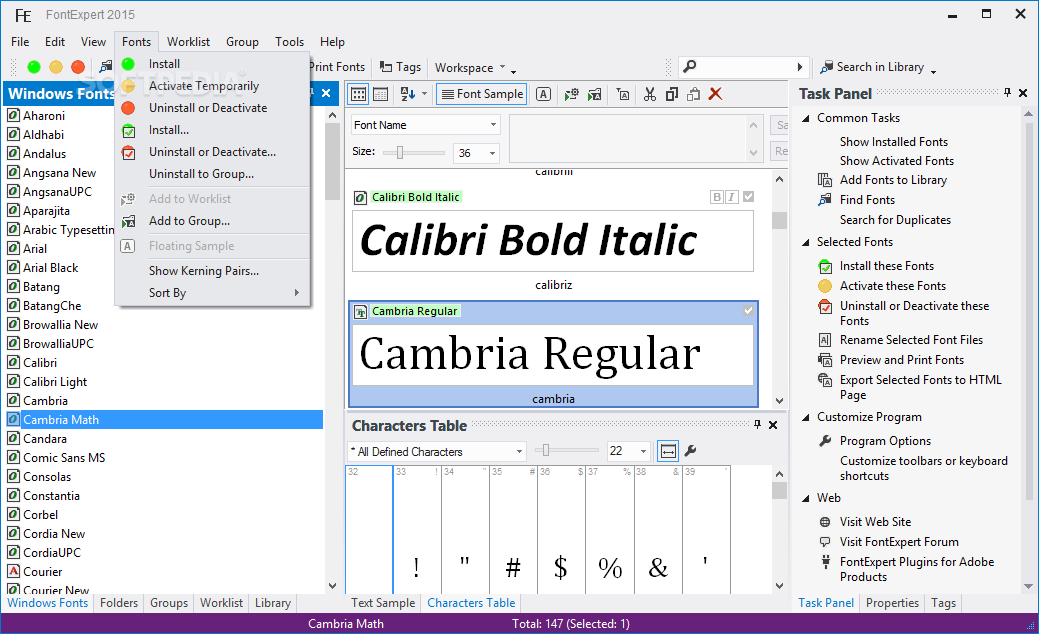Open the font size 36 dropdown
The height and width of the screenshot is (634, 1039).
coord(492,153)
